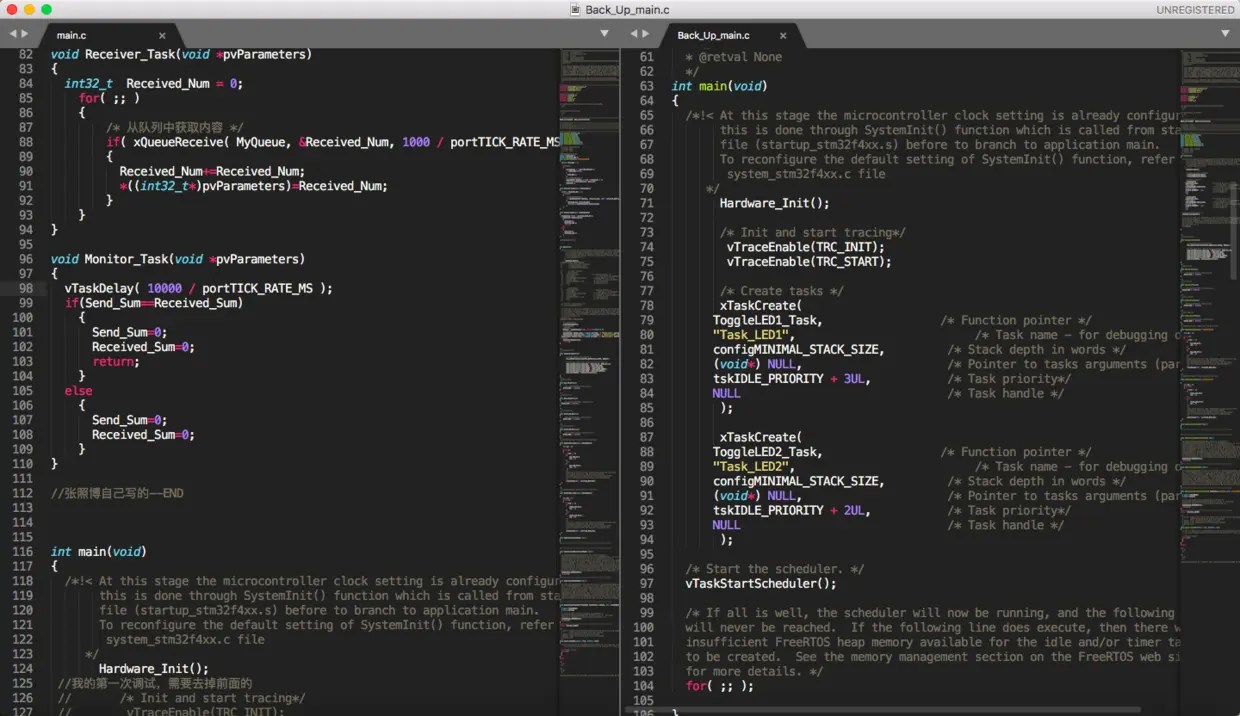
Task: Click the line "int32_t Received_Num = 0;"
Action: pyautogui.click(x=153, y=84)
